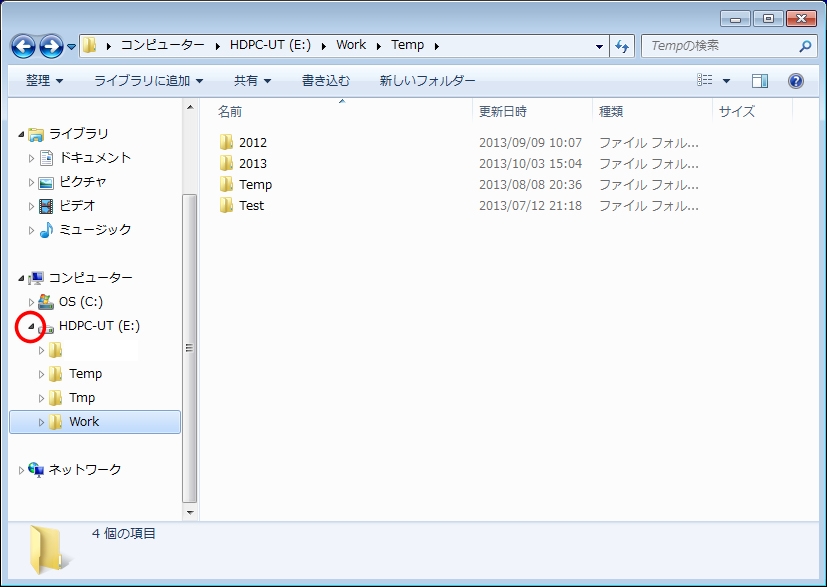The height and width of the screenshot is (587, 827).
Task: Open the arrow after Temp in breadcrumb
Action: 437,46
